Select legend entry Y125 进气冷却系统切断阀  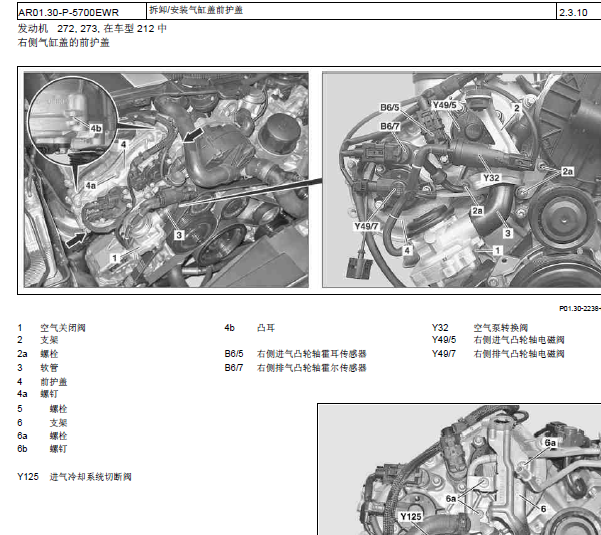click(x=74, y=477)
